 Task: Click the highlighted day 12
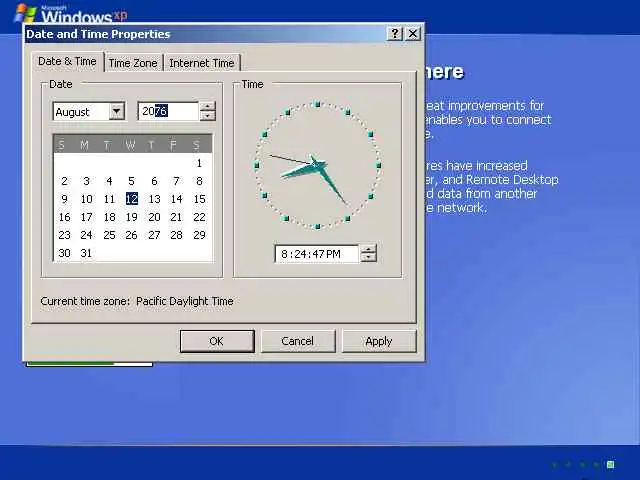pyautogui.click(x=131, y=199)
